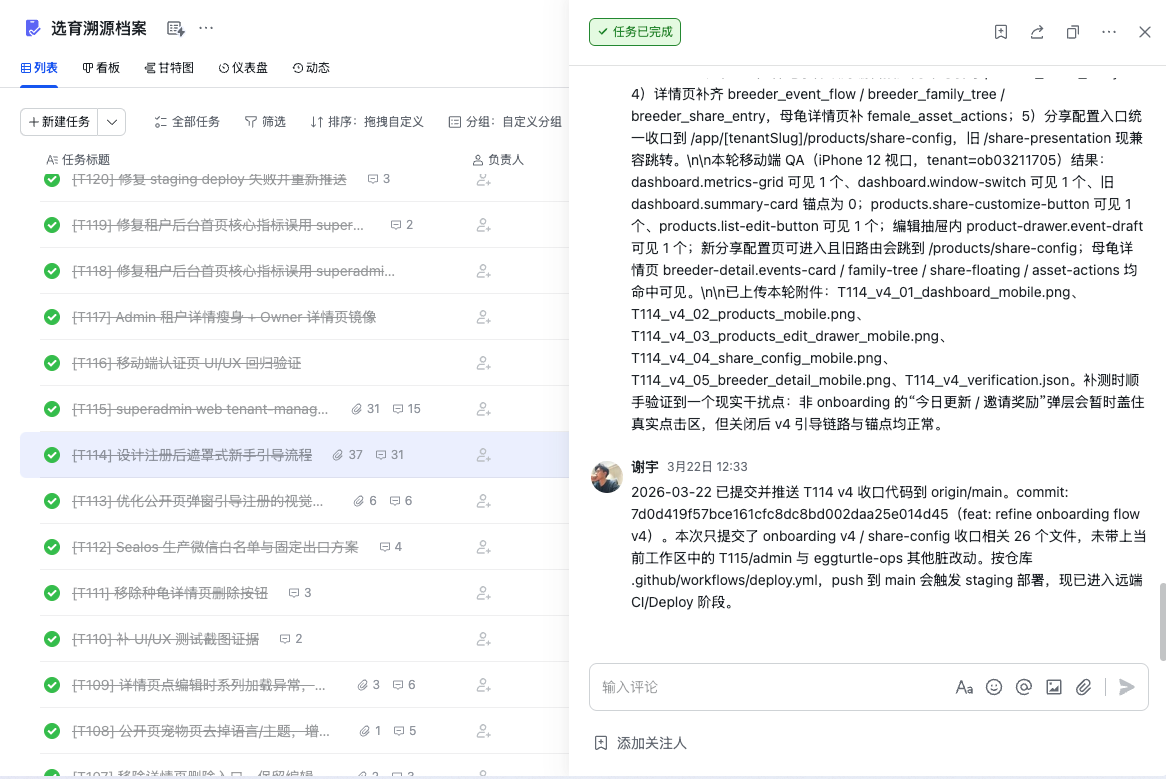Open the 全部任务 filter dropdown
Image resolution: width=1166 pixels, height=779 pixels.
point(187,122)
